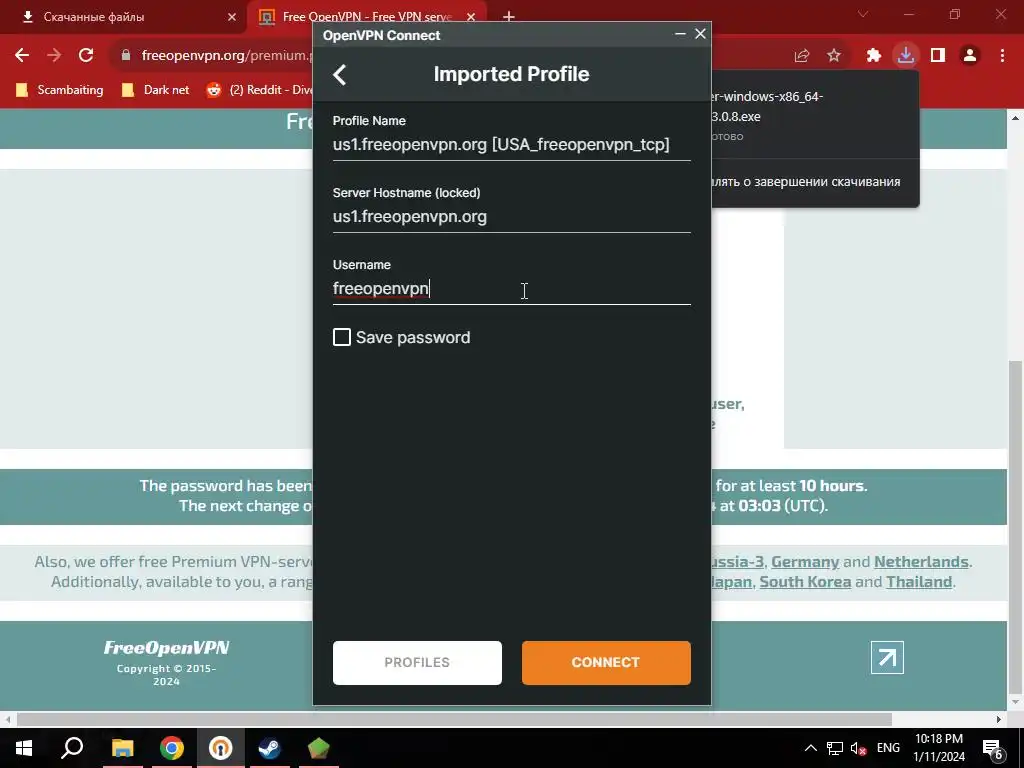Open the Chrome side panel icon
Screen dimensions: 1024x768
pos(938,56)
